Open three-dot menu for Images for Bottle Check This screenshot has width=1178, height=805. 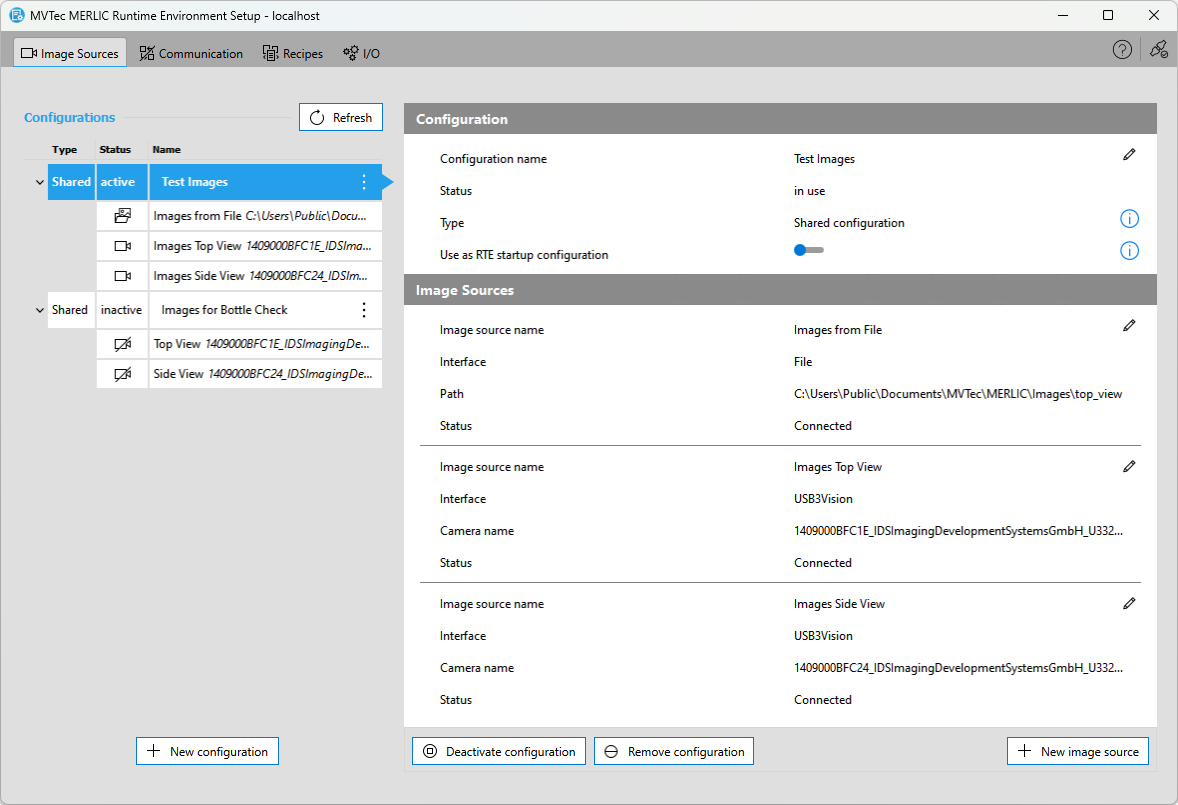[364, 310]
